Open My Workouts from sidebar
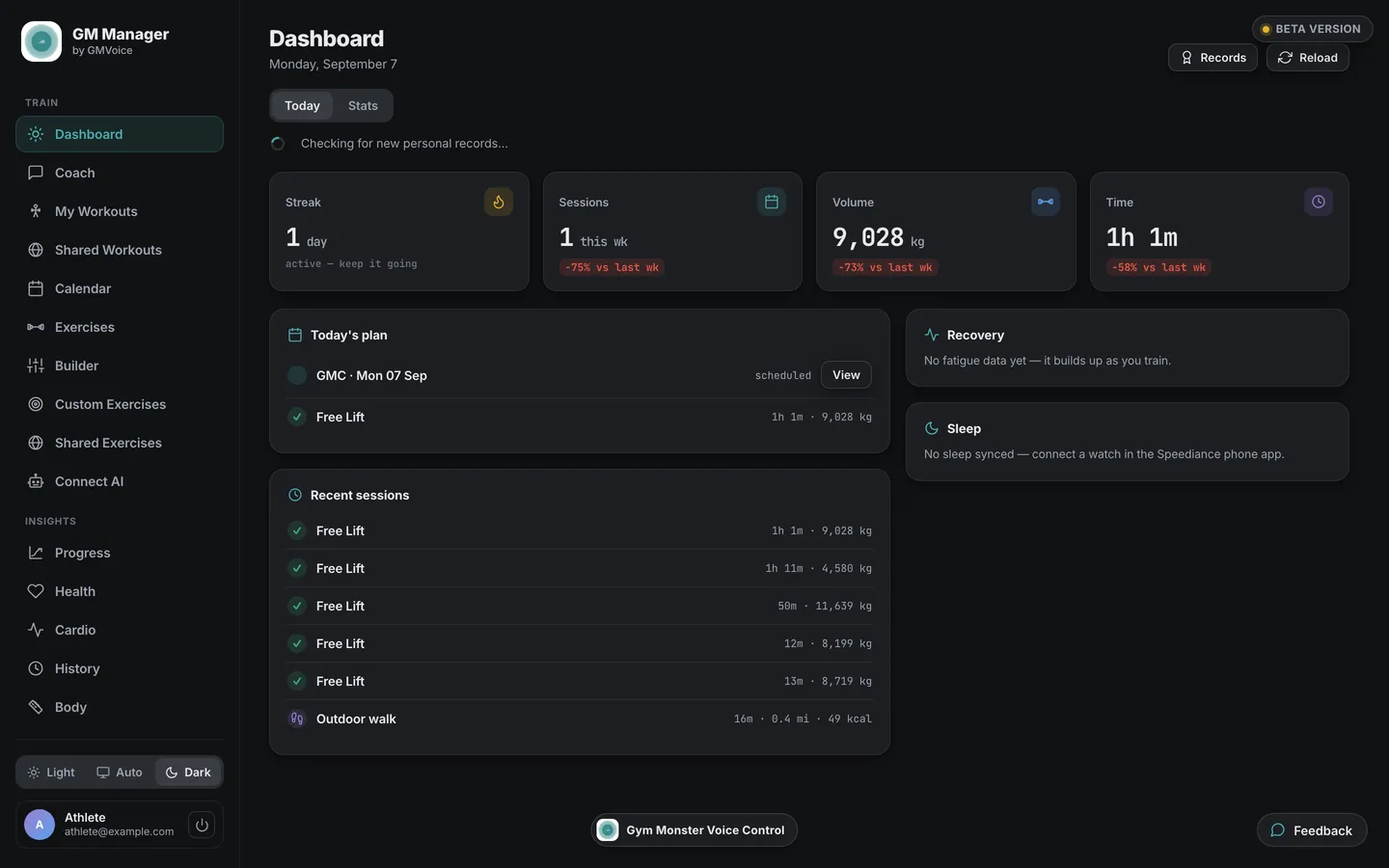 coord(120,211)
